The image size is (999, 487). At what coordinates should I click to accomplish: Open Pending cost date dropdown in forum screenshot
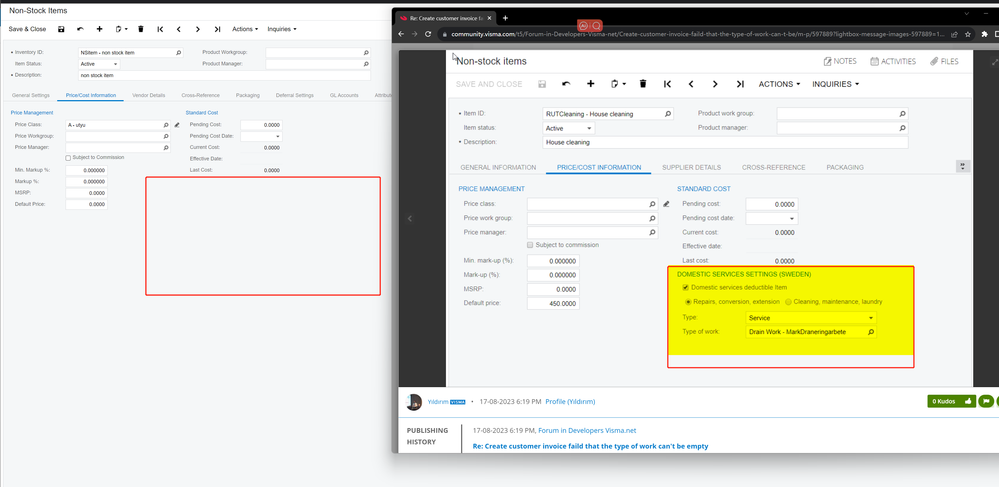pyautogui.click(x=792, y=219)
